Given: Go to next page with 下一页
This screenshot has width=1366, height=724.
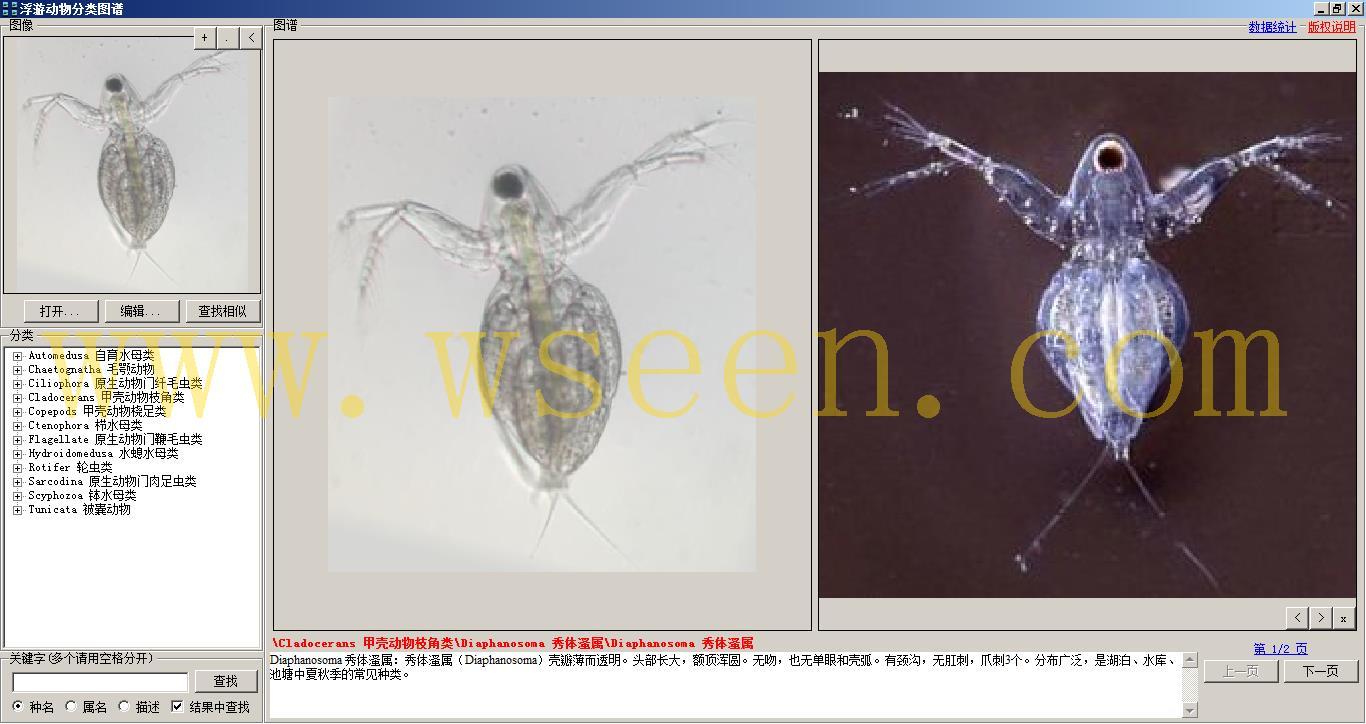Looking at the screenshot, I should [x=1321, y=671].
